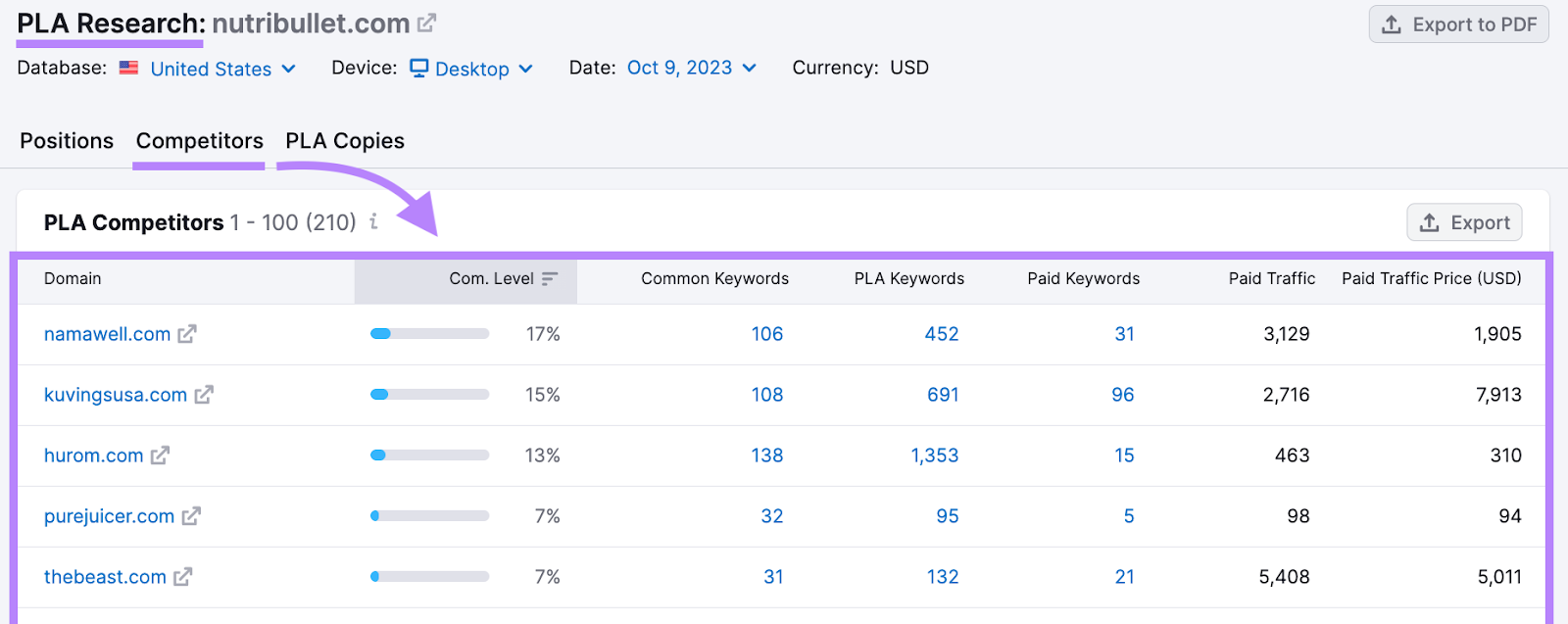
Task: Open kuvingsusa.com external link icon
Action: pyautogui.click(x=204, y=395)
